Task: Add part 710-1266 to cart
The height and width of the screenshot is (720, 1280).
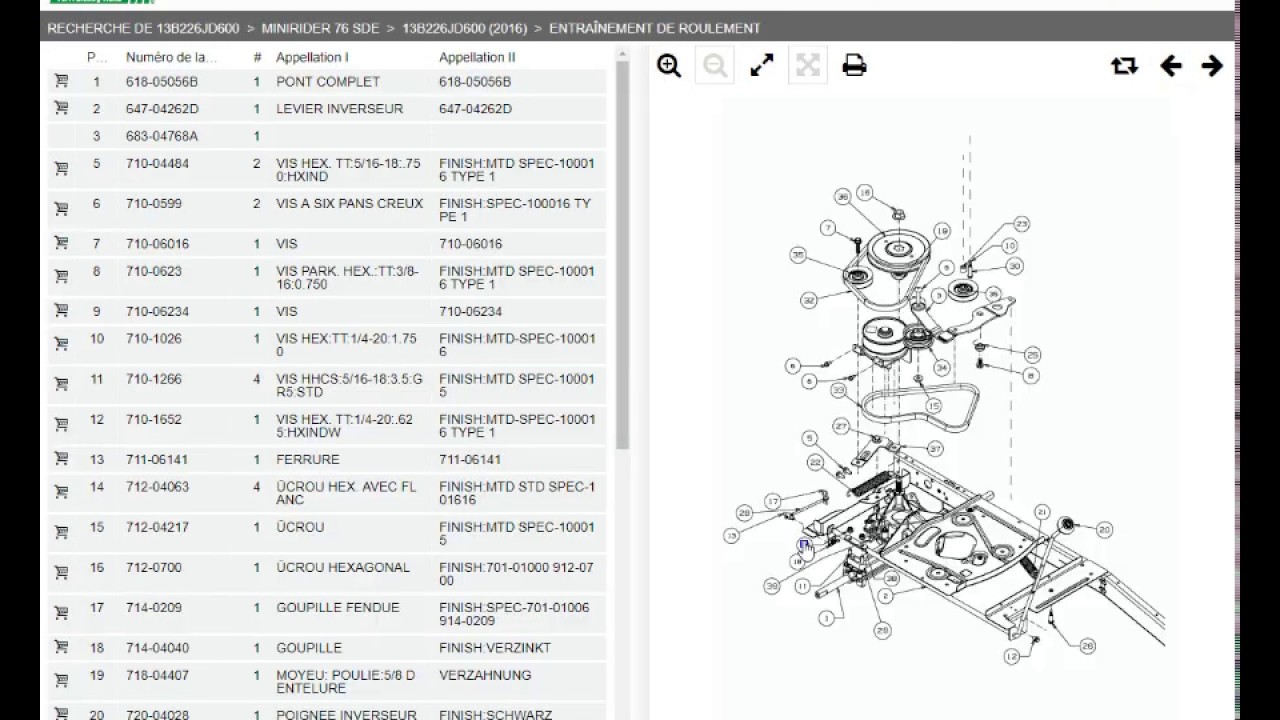Action: (61, 384)
